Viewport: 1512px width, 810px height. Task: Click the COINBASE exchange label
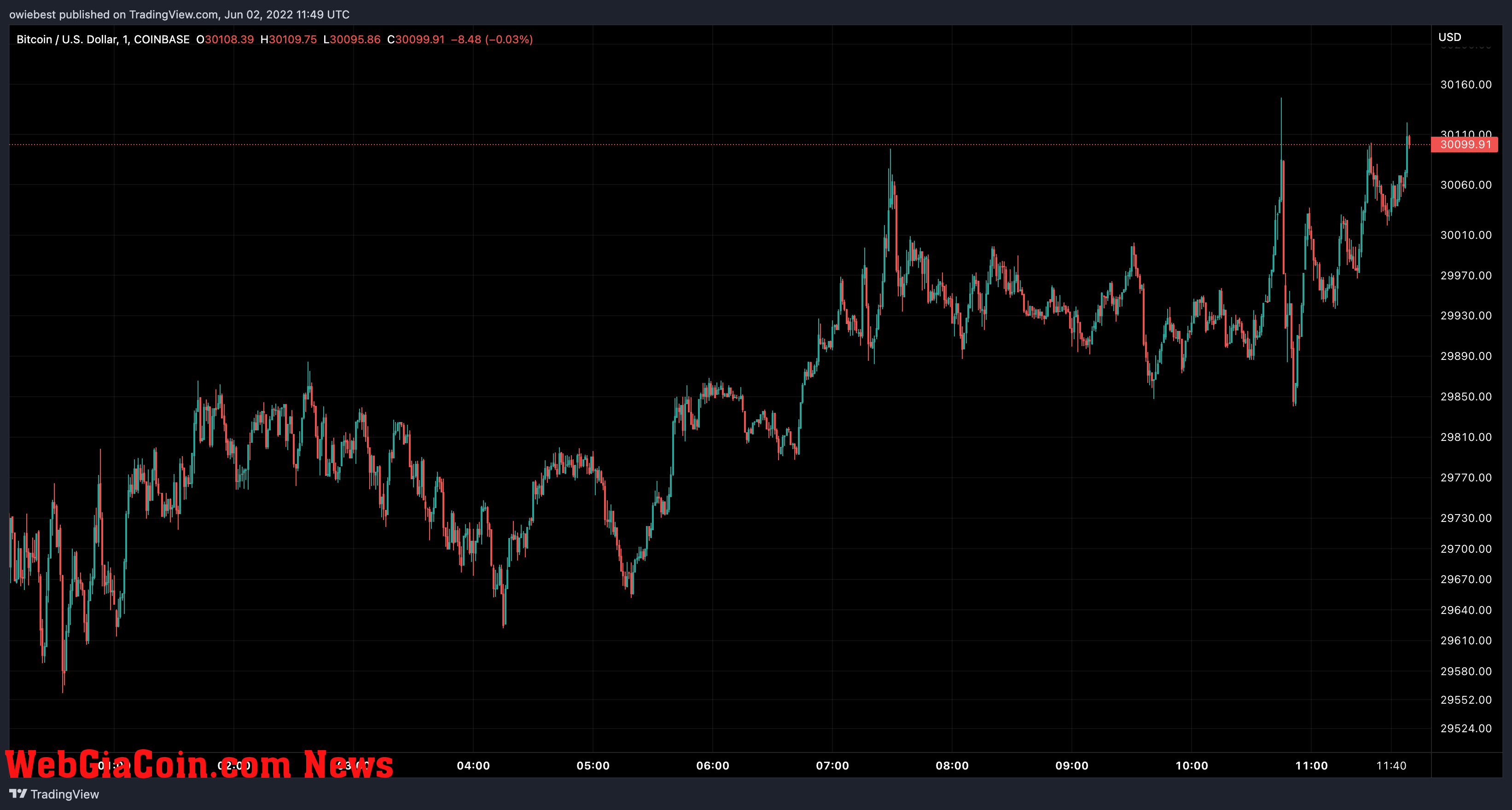pyautogui.click(x=162, y=39)
